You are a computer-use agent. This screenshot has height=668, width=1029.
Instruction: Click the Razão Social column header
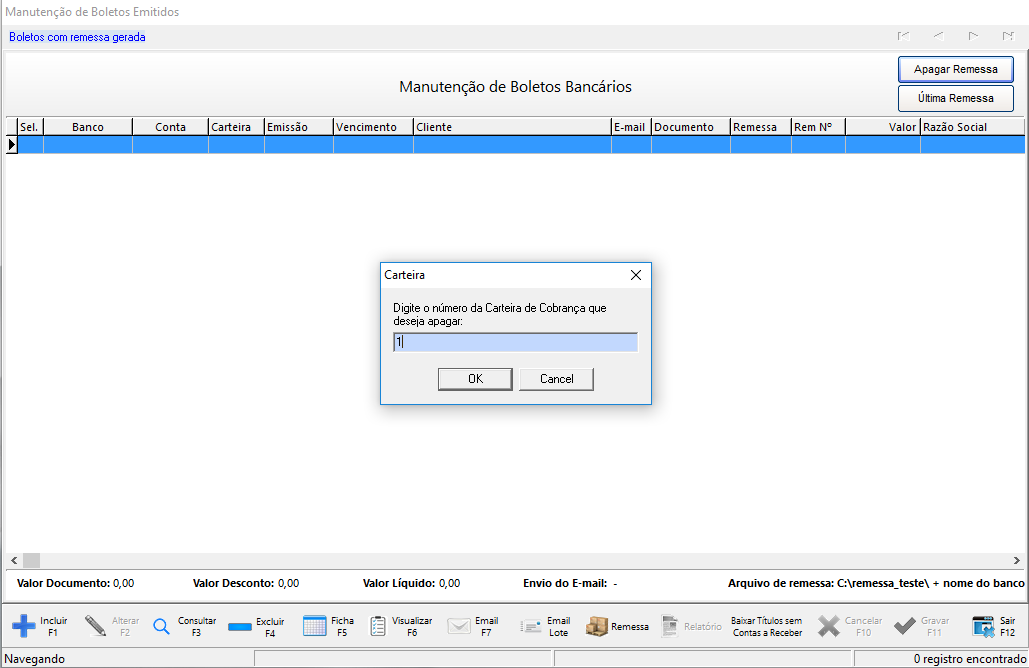(973, 127)
